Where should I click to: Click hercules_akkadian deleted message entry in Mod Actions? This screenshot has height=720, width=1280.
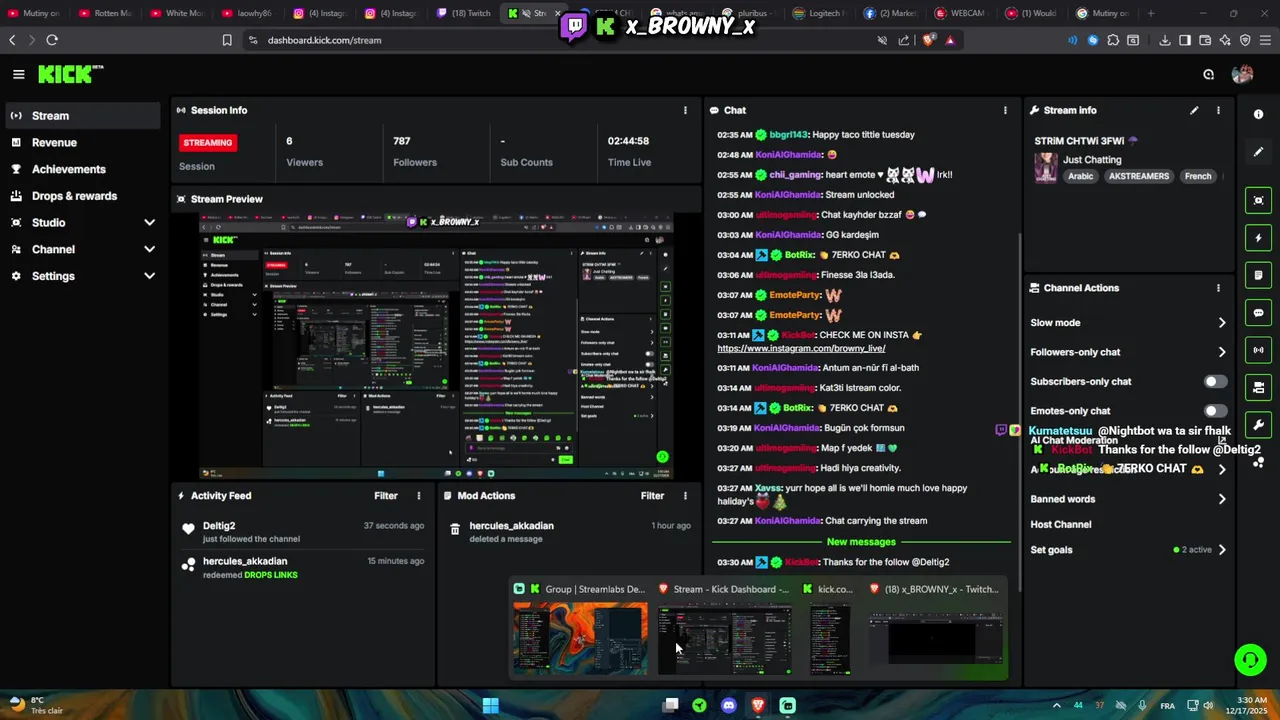(x=569, y=532)
